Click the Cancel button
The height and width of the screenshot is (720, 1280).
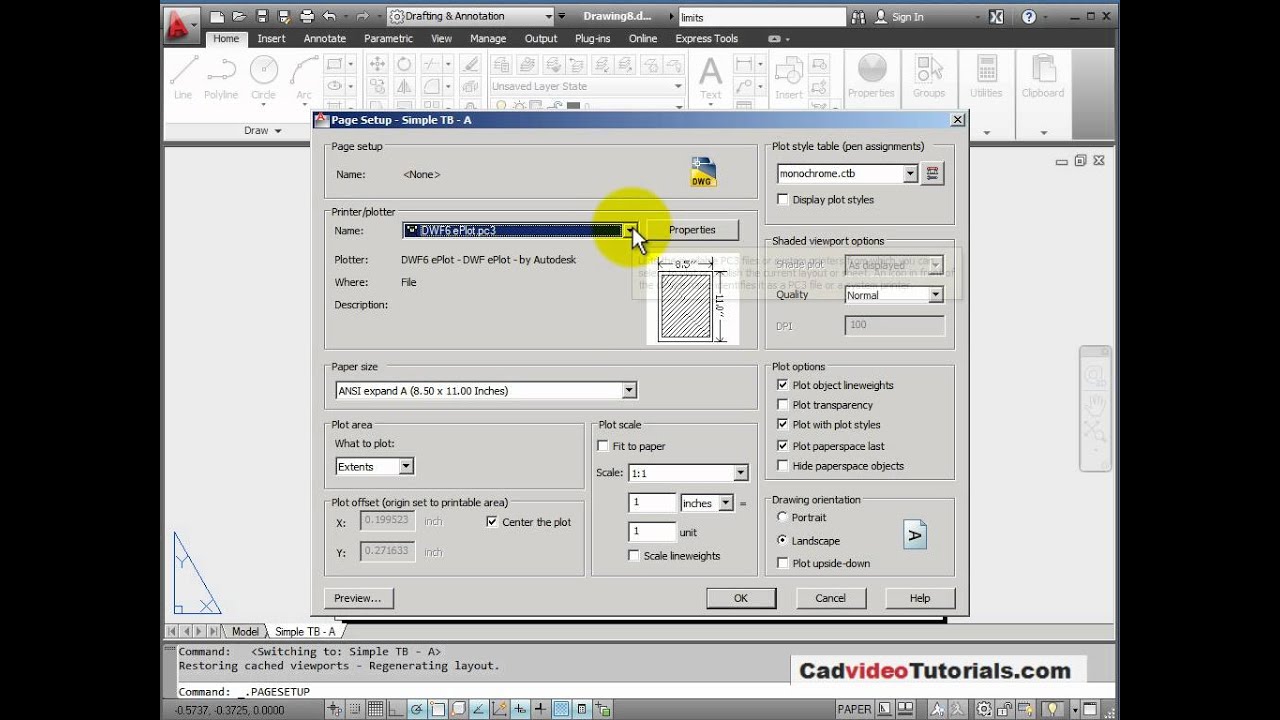coord(830,598)
